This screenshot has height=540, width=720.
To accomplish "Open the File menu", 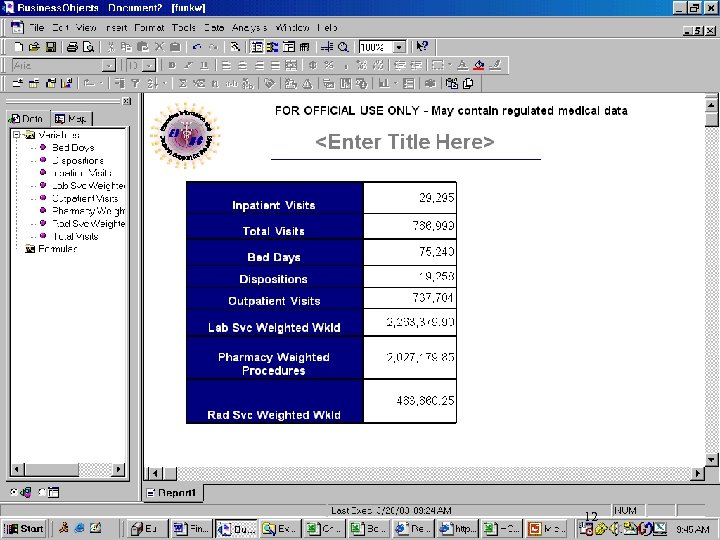I will (36, 28).
